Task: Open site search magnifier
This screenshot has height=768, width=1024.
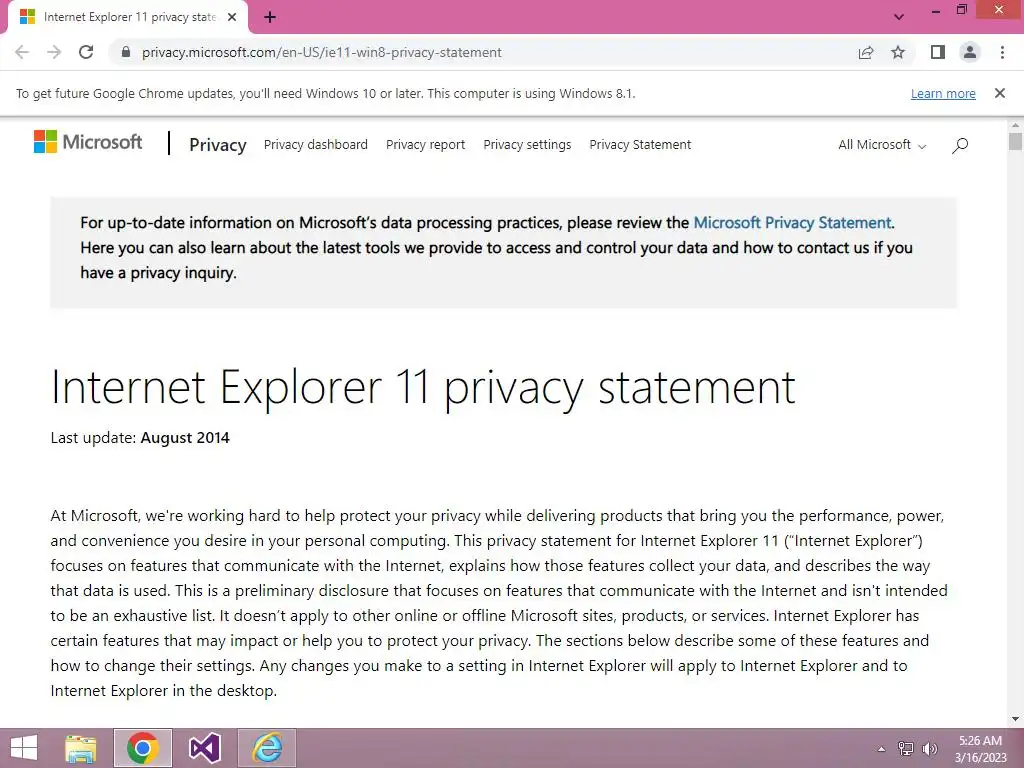Action: click(960, 145)
